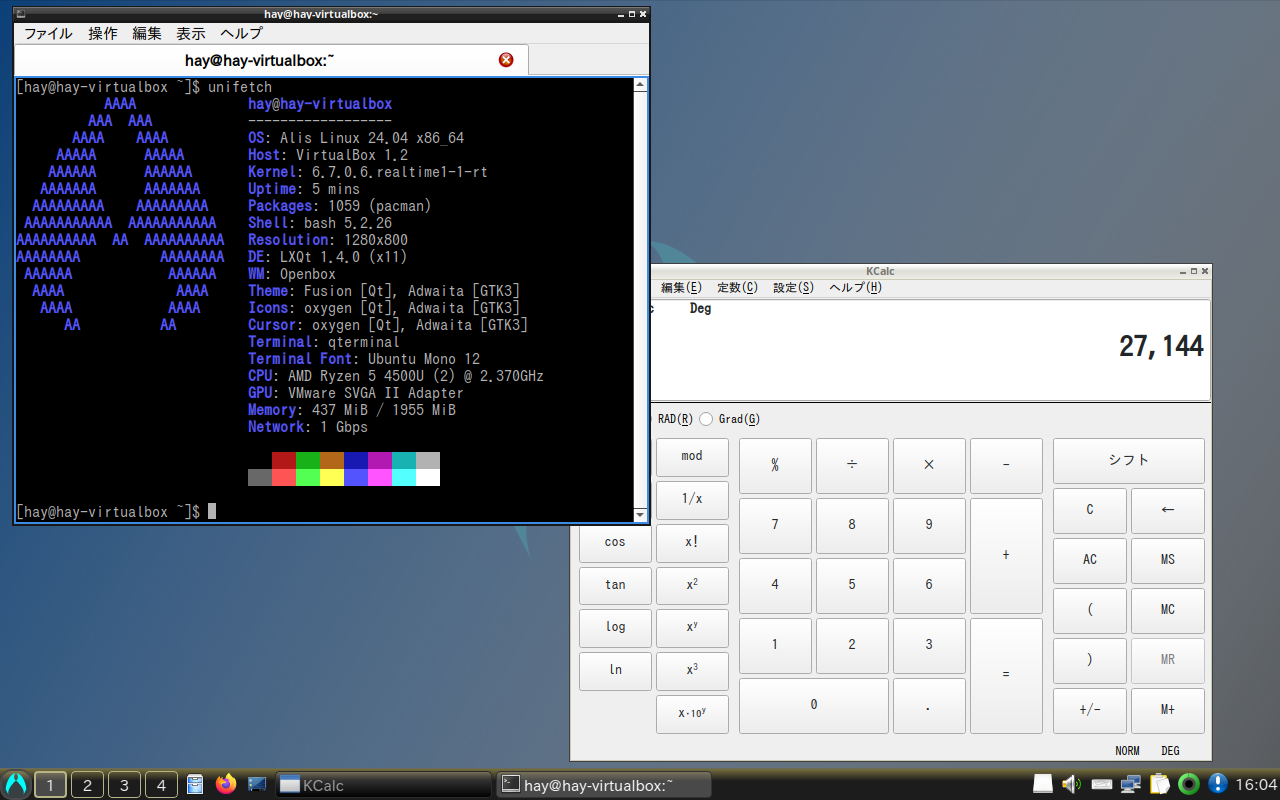
Task: Click the green circular tray icon
Action: tap(1189, 784)
